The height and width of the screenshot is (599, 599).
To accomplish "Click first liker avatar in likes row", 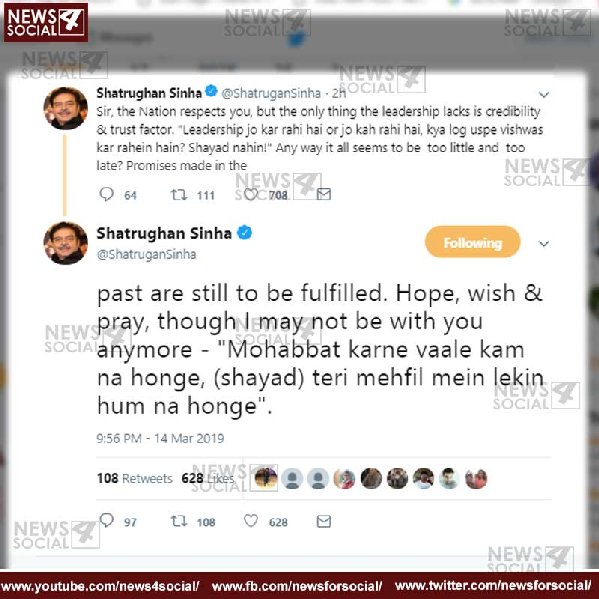I will click(x=266, y=478).
